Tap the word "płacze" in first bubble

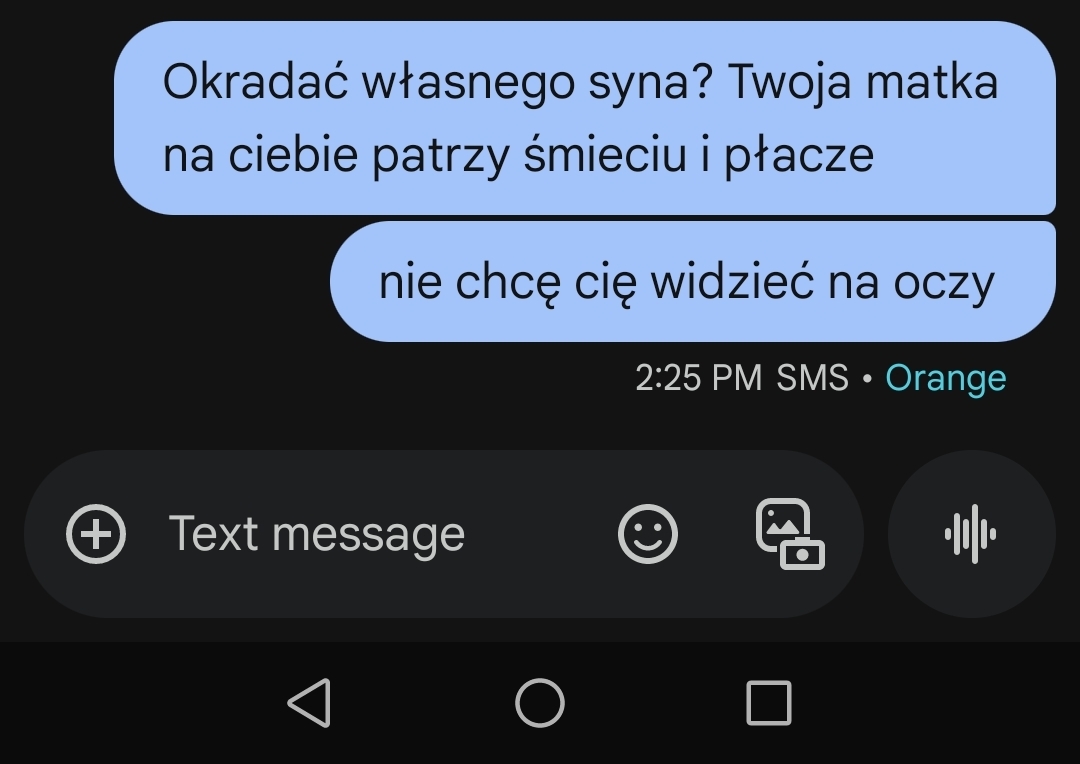click(799, 155)
